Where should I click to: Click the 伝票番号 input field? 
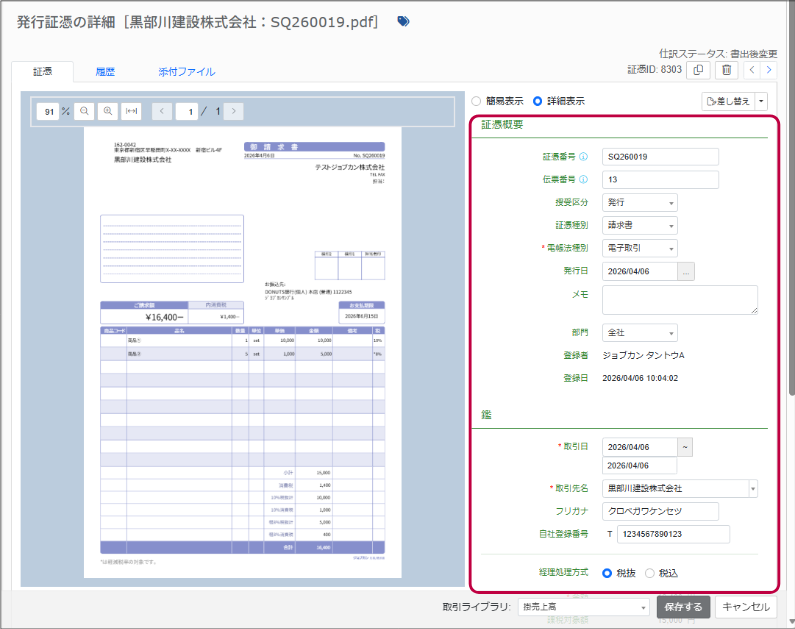[660, 179]
